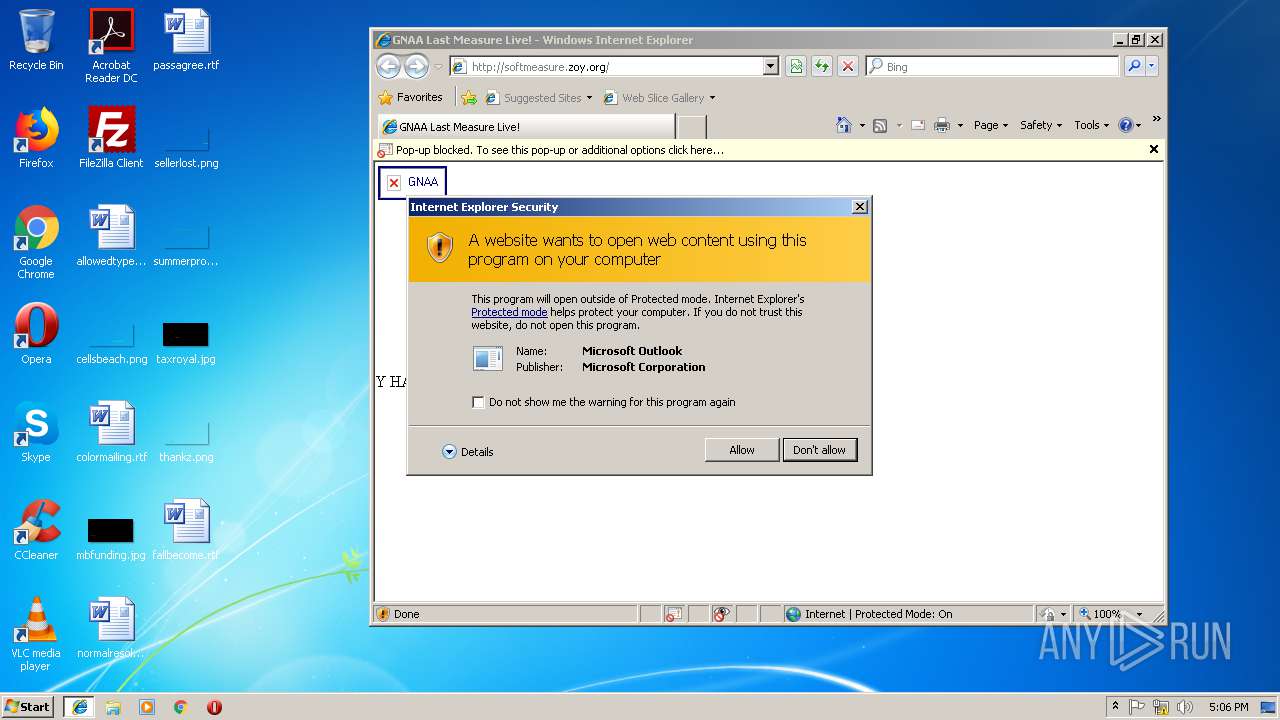Expand the Details section in security dialog
Viewport: 1280px width, 720px height.
pyautogui.click(x=468, y=452)
